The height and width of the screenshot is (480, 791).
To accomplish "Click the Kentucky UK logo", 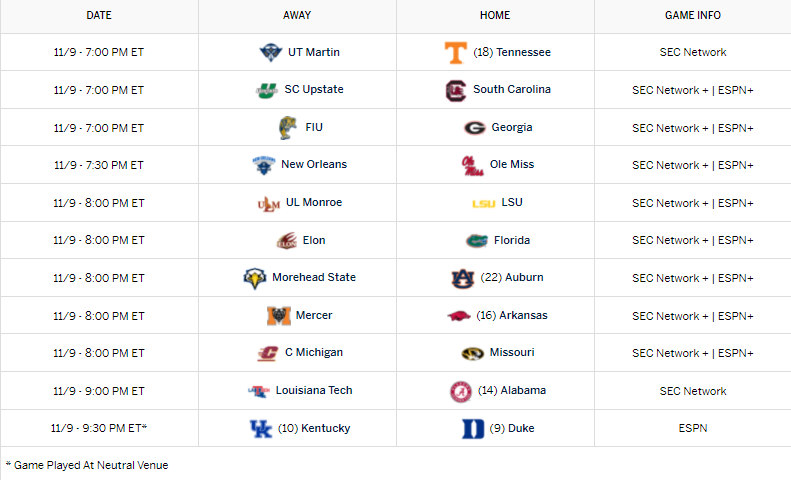I will click(x=261, y=429).
